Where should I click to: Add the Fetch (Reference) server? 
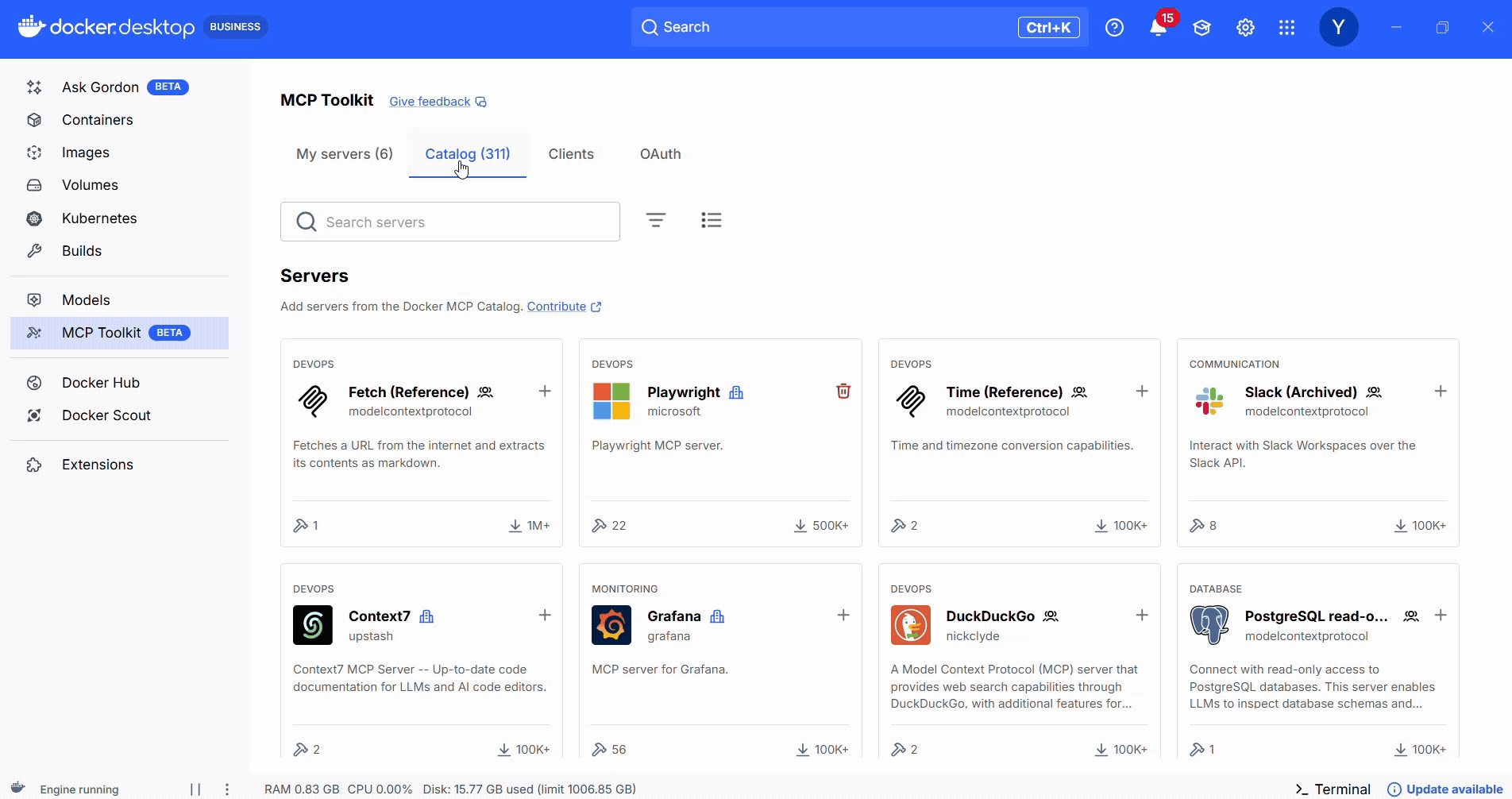(545, 392)
